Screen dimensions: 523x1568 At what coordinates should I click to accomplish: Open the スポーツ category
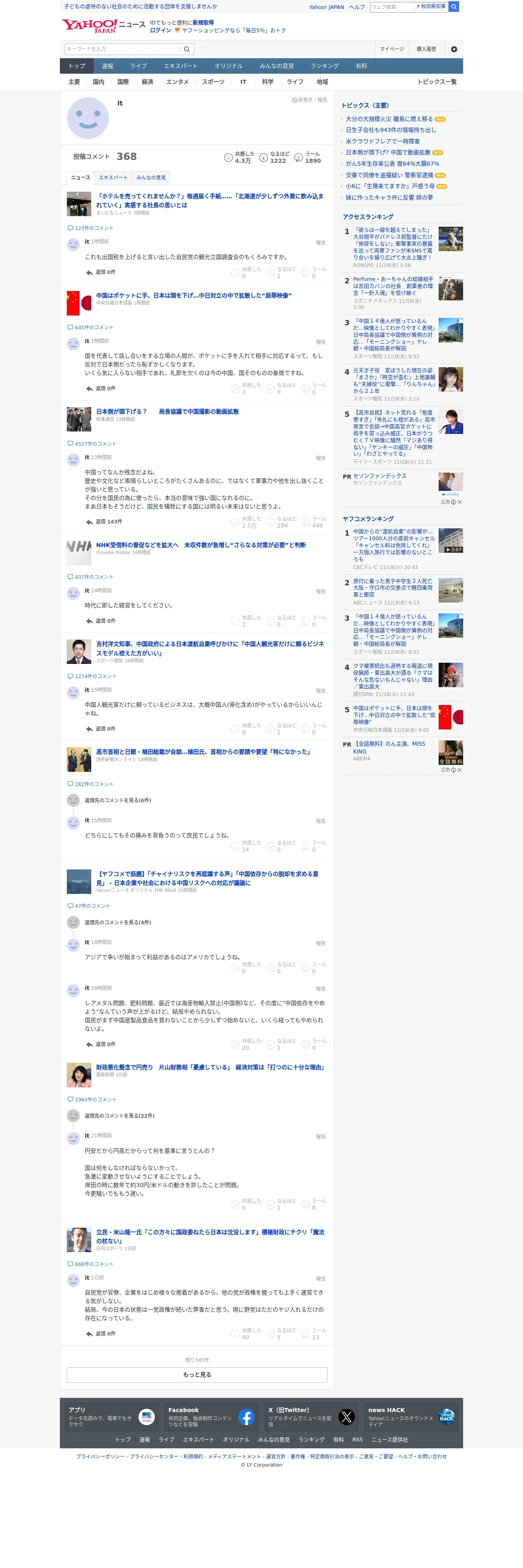[213, 81]
